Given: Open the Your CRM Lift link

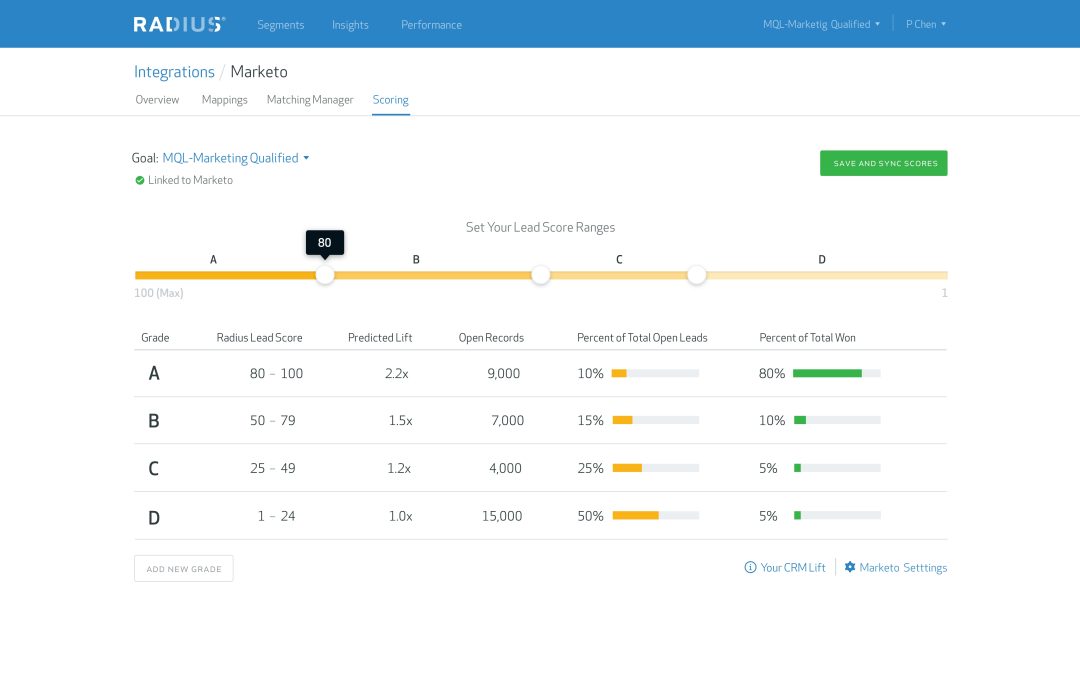Looking at the screenshot, I should click(792, 568).
